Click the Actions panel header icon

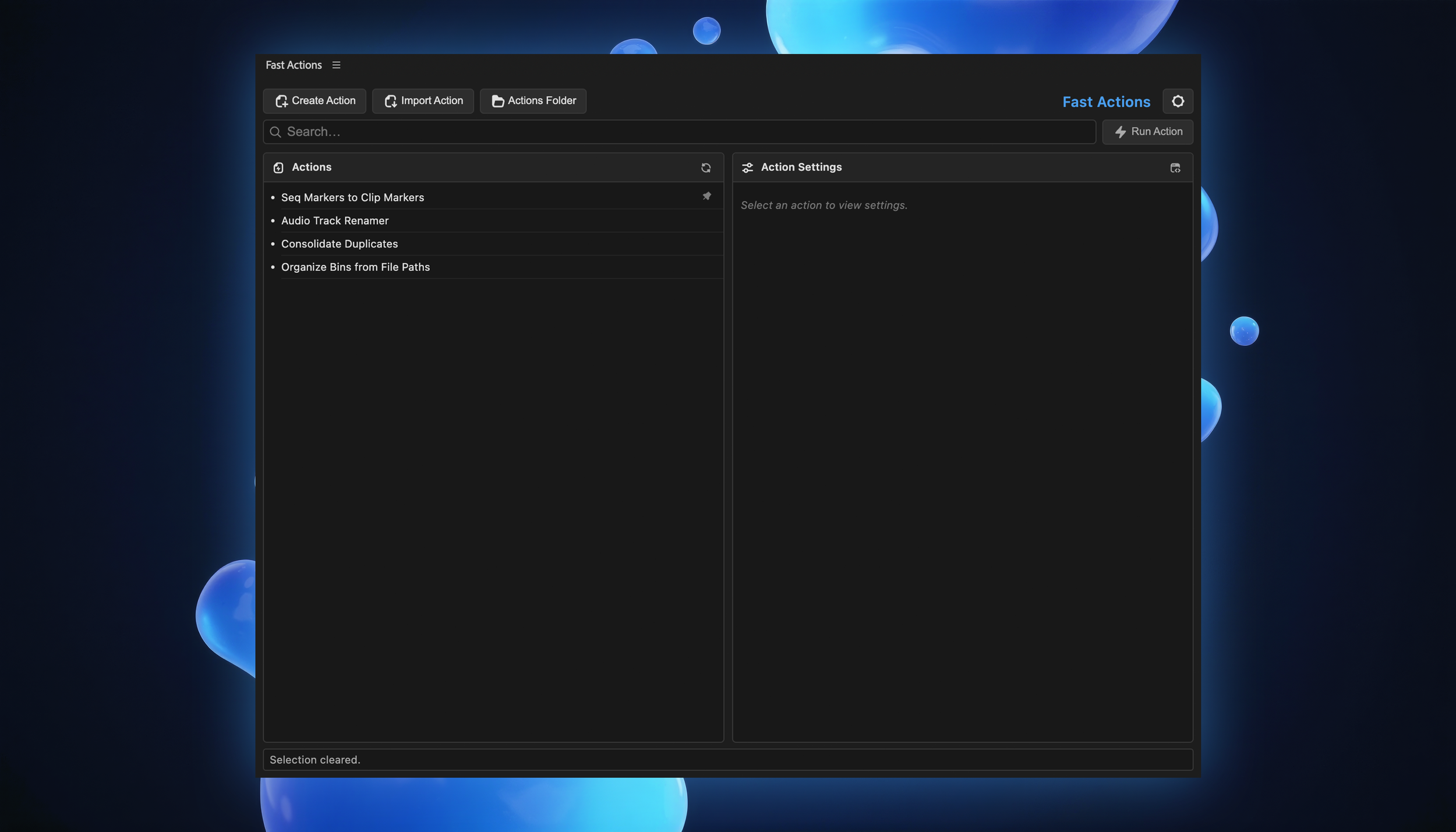tap(278, 168)
